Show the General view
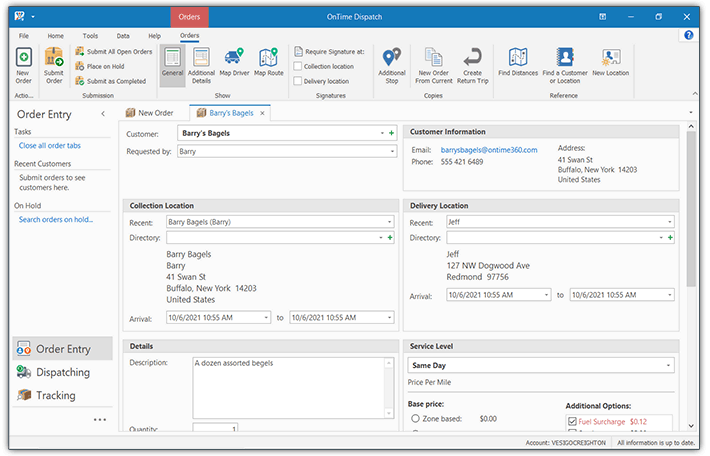710x456 pixels. [x=173, y=65]
